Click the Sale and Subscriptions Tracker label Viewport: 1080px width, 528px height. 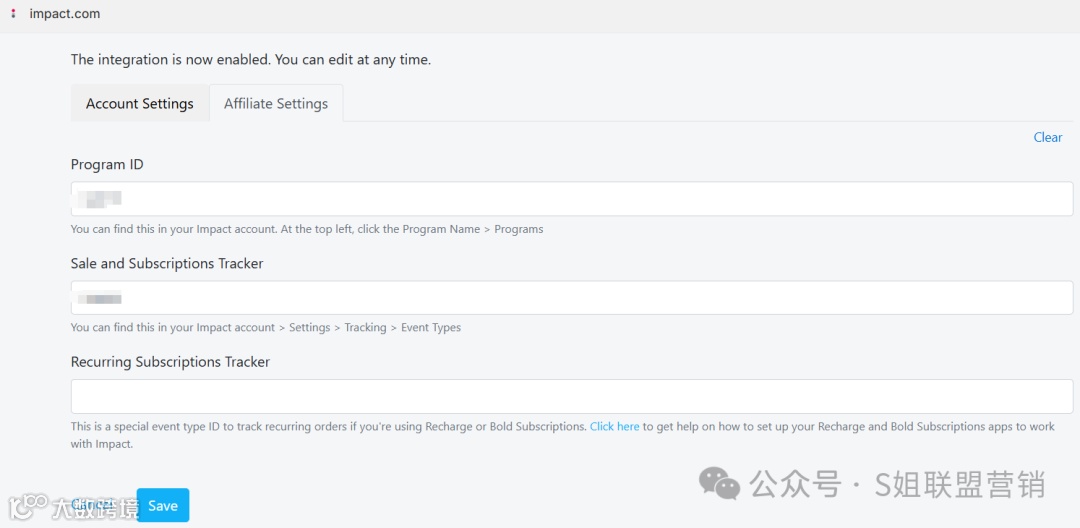pyautogui.click(x=167, y=263)
